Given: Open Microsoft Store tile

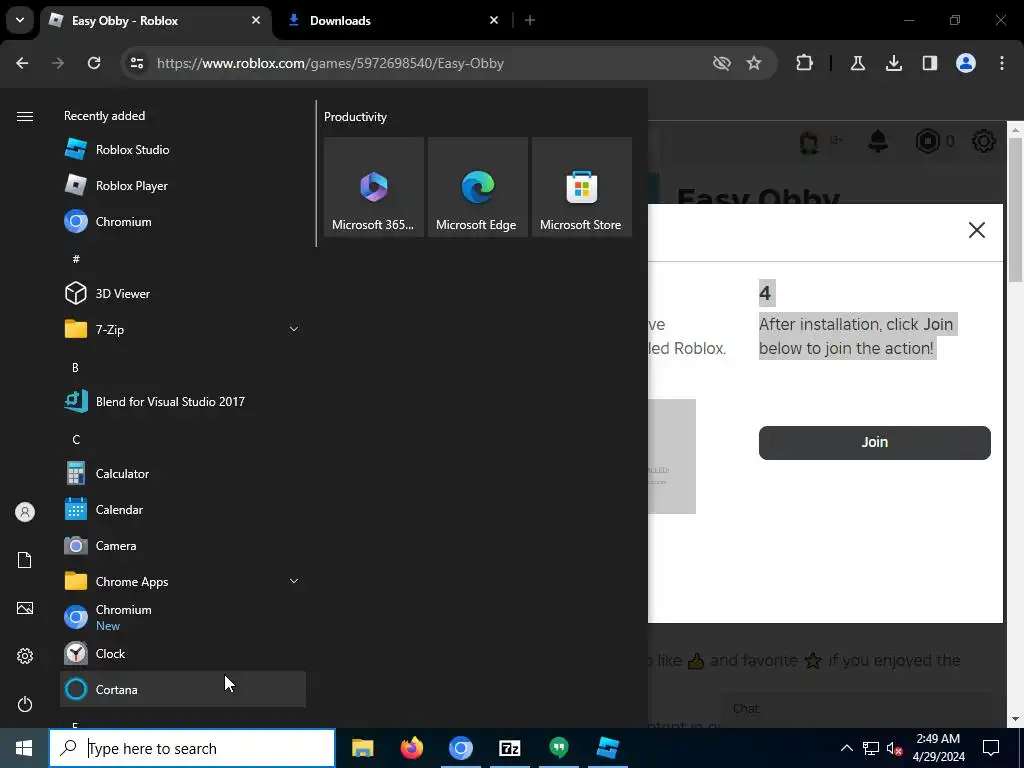Looking at the screenshot, I should (x=581, y=187).
